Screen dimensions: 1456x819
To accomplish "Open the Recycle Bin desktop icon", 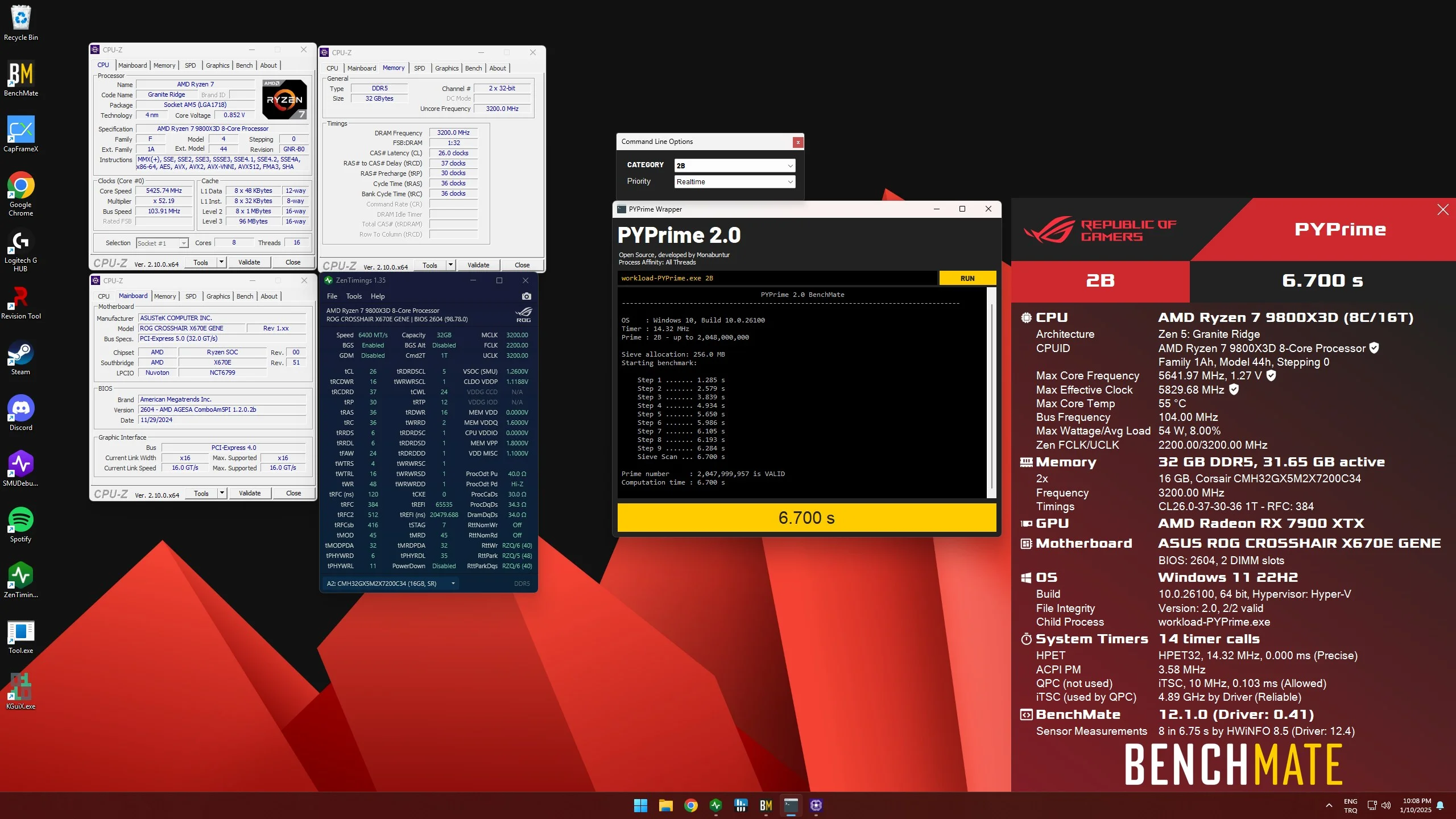I will 21,23.
